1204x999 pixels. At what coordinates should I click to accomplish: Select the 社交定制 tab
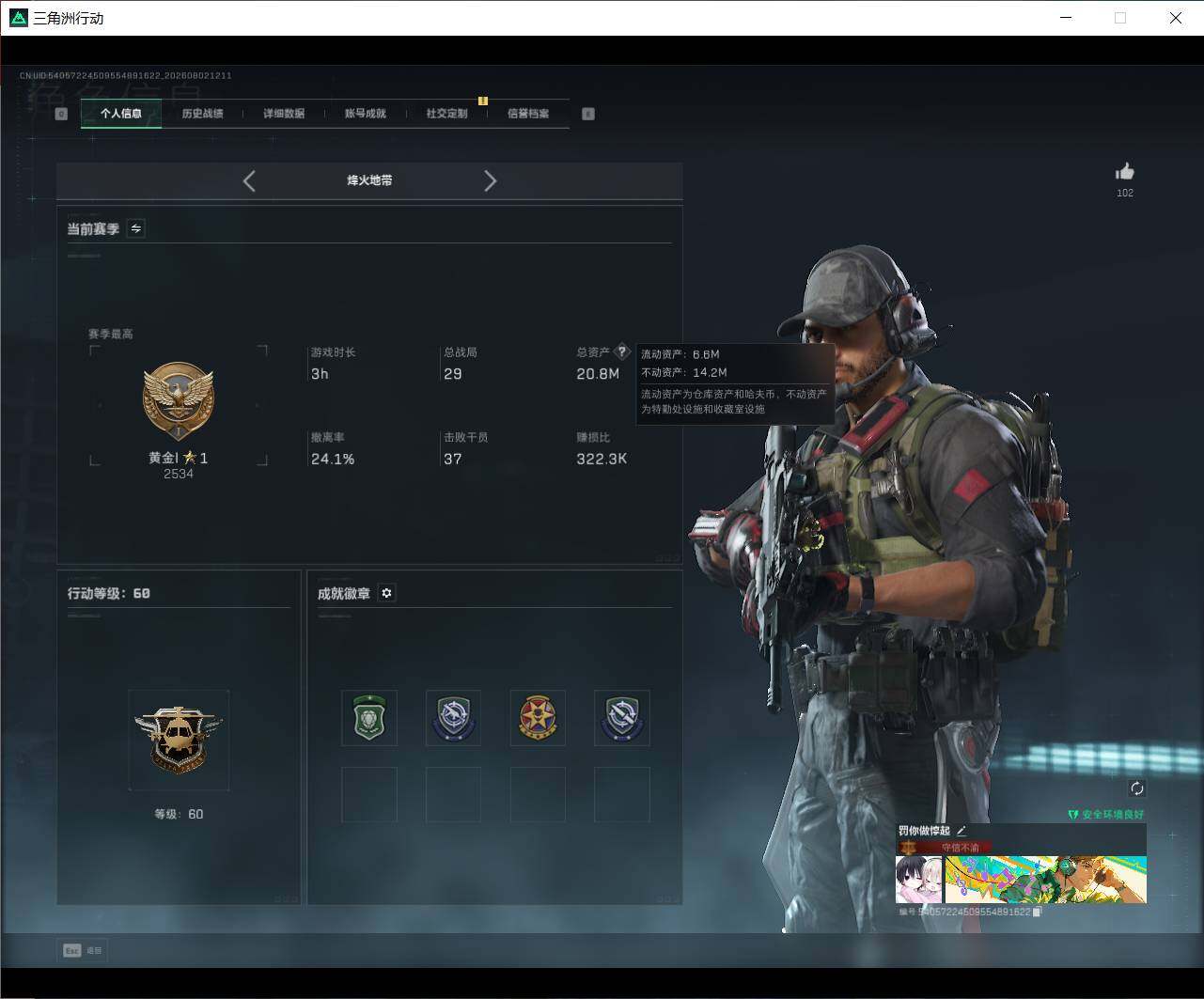pyautogui.click(x=446, y=114)
